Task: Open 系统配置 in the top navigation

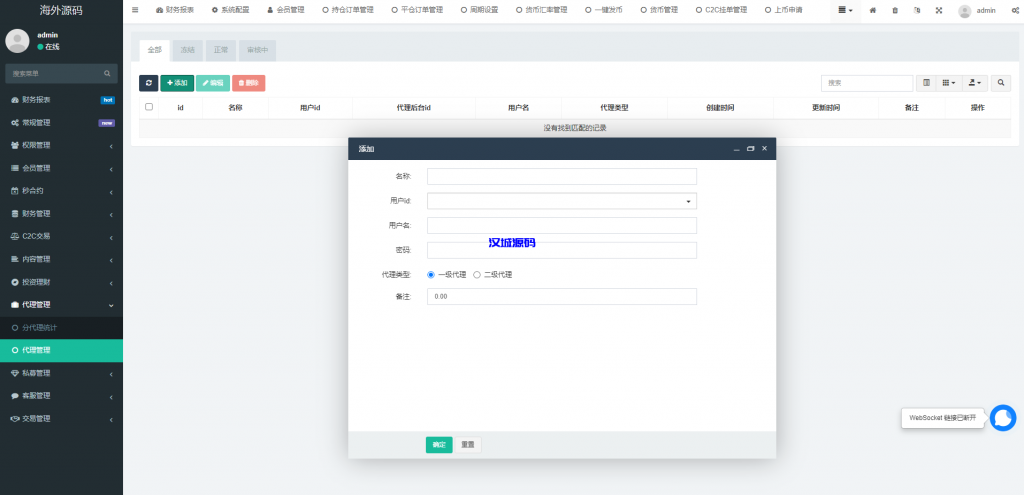Action: coord(231,10)
